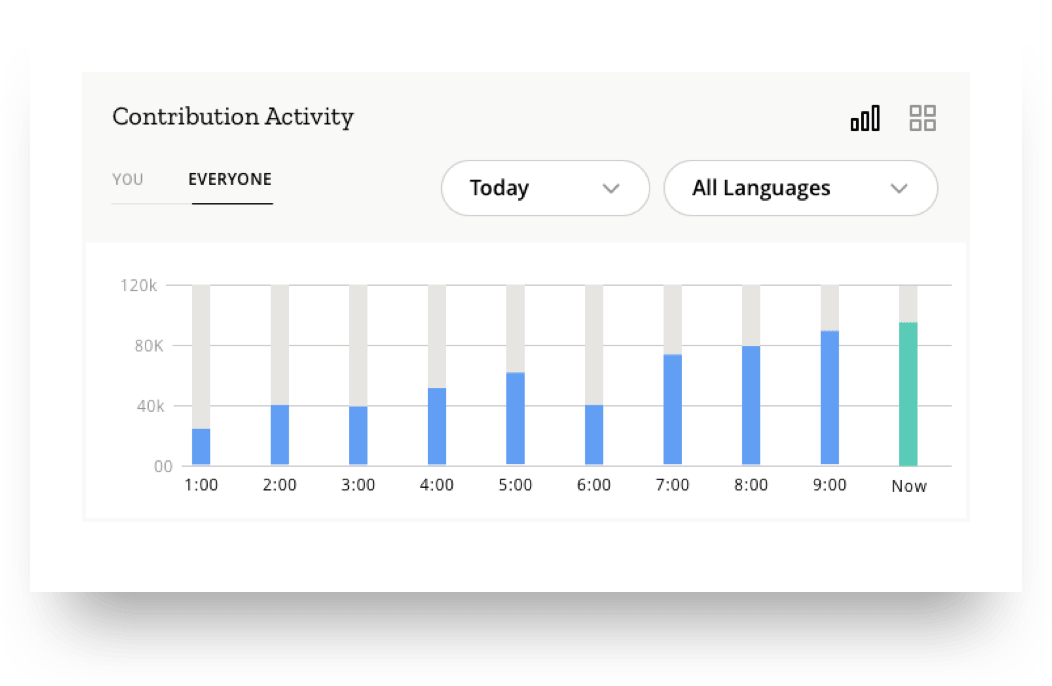Click the green Now bar
This screenshot has width=1052, height=686.
[908, 394]
